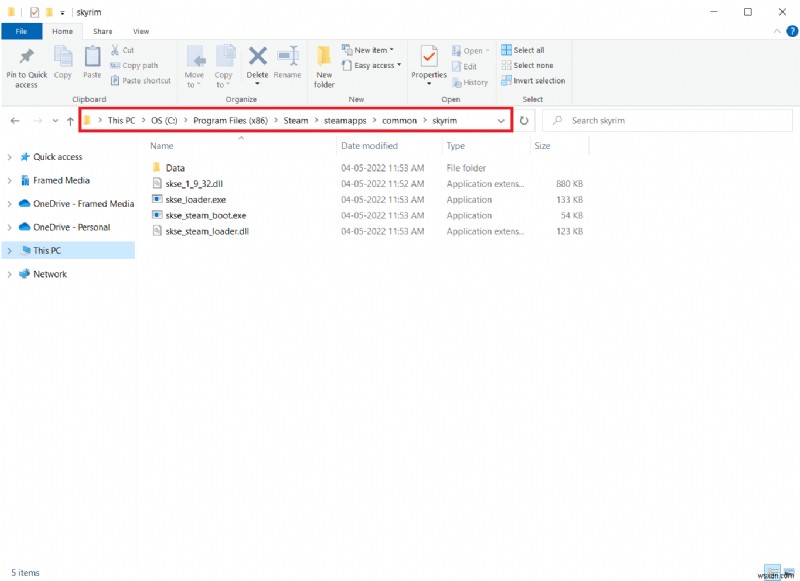Click Program Files (x86) breadcrumb

[x=230, y=121]
